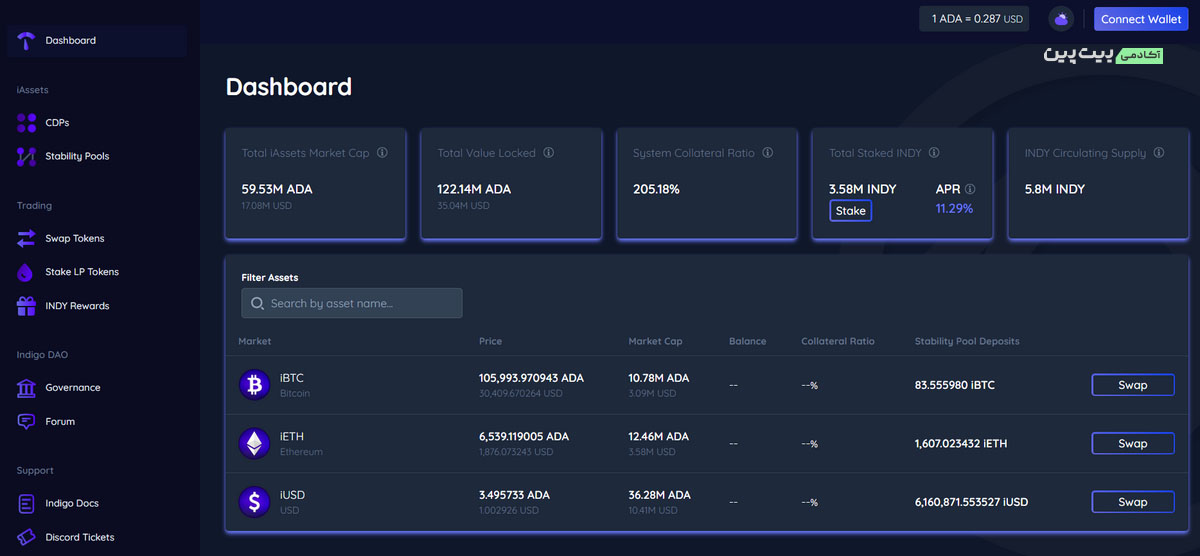Image resolution: width=1200 pixels, height=556 pixels.
Task: Click the 6,539.119005 ADA price value
Action: 524,437
